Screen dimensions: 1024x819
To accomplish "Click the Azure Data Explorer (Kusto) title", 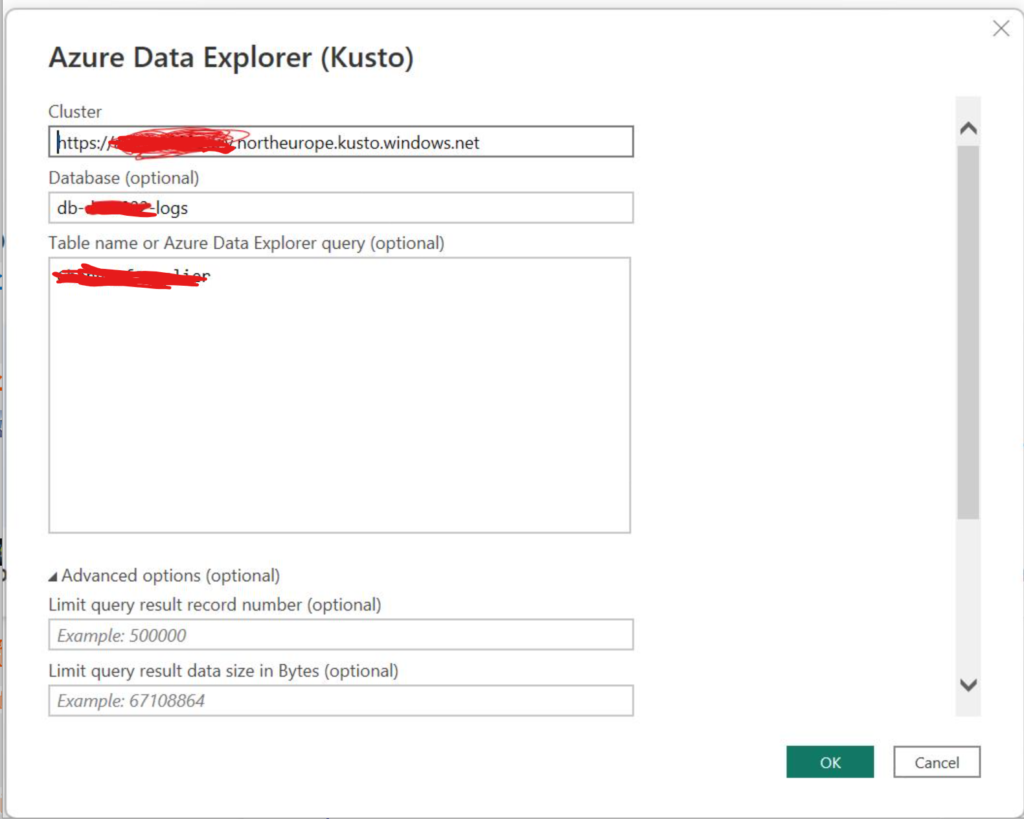I will pyautogui.click(x=231, y=57).
